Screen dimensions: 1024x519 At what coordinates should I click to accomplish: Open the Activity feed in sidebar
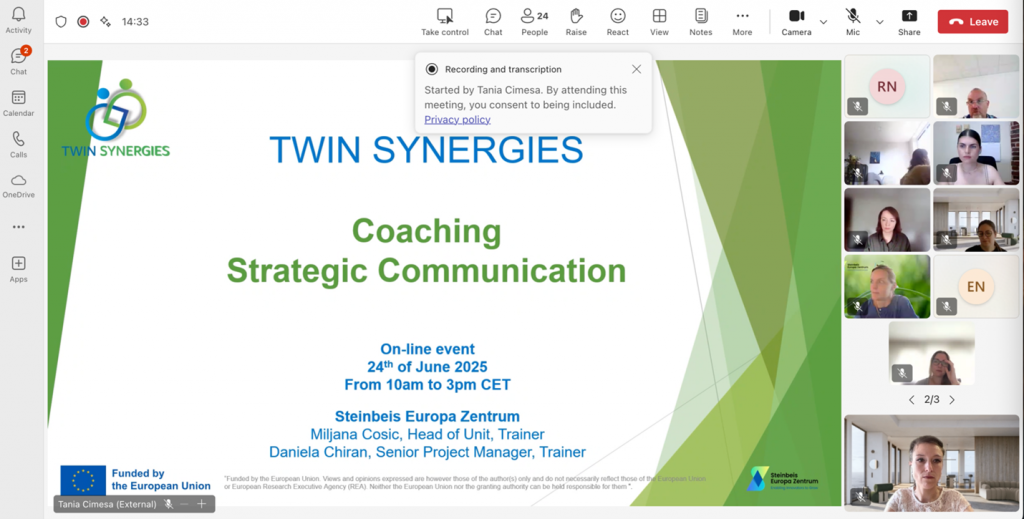18,20
